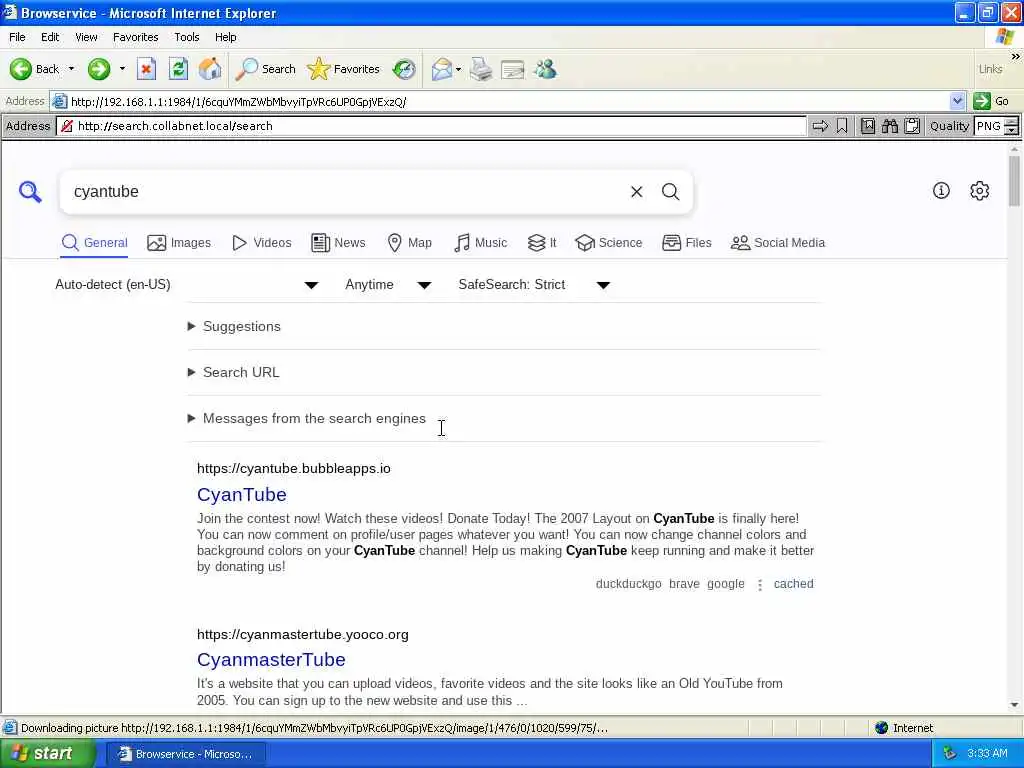Click the IE Back arrow icon
The width and height of the screenshot is (1024, 768).
click(x=21, y=69)
